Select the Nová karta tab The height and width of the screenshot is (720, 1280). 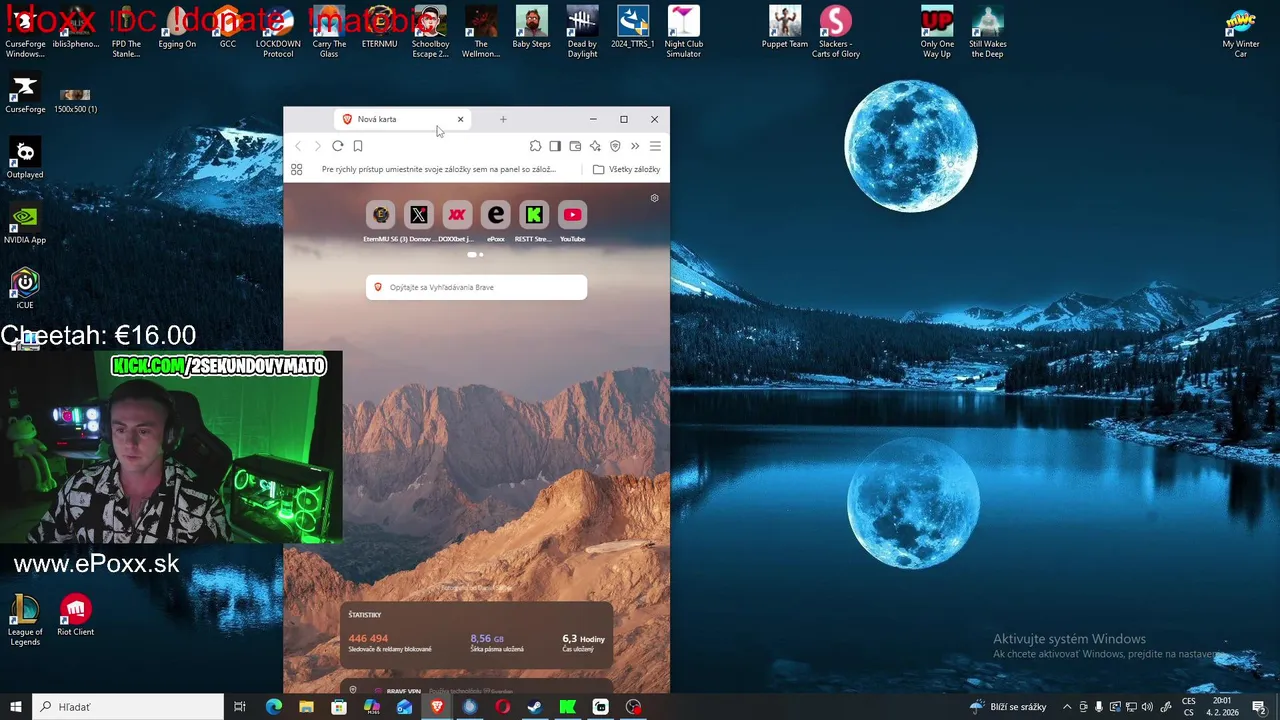coord(402,119)
